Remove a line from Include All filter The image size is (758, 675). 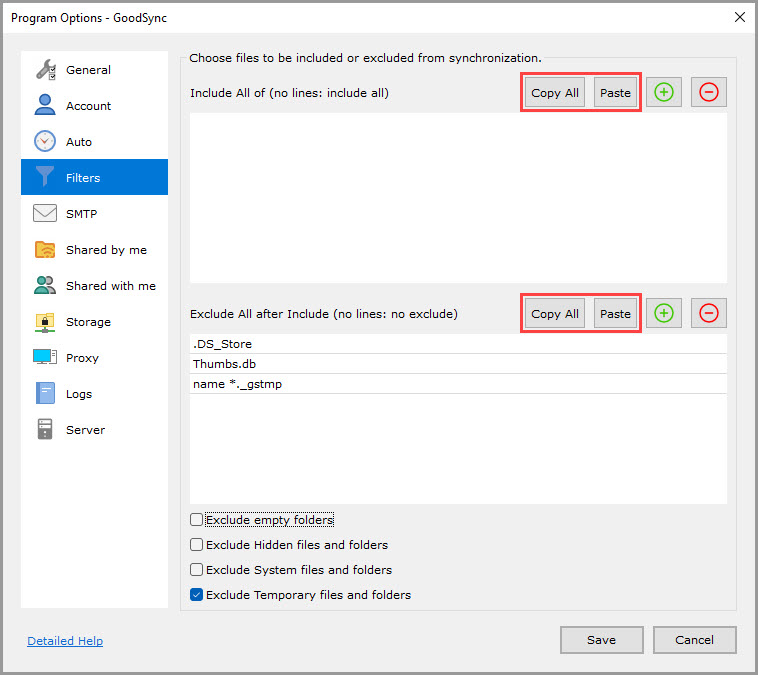[709, 92]
